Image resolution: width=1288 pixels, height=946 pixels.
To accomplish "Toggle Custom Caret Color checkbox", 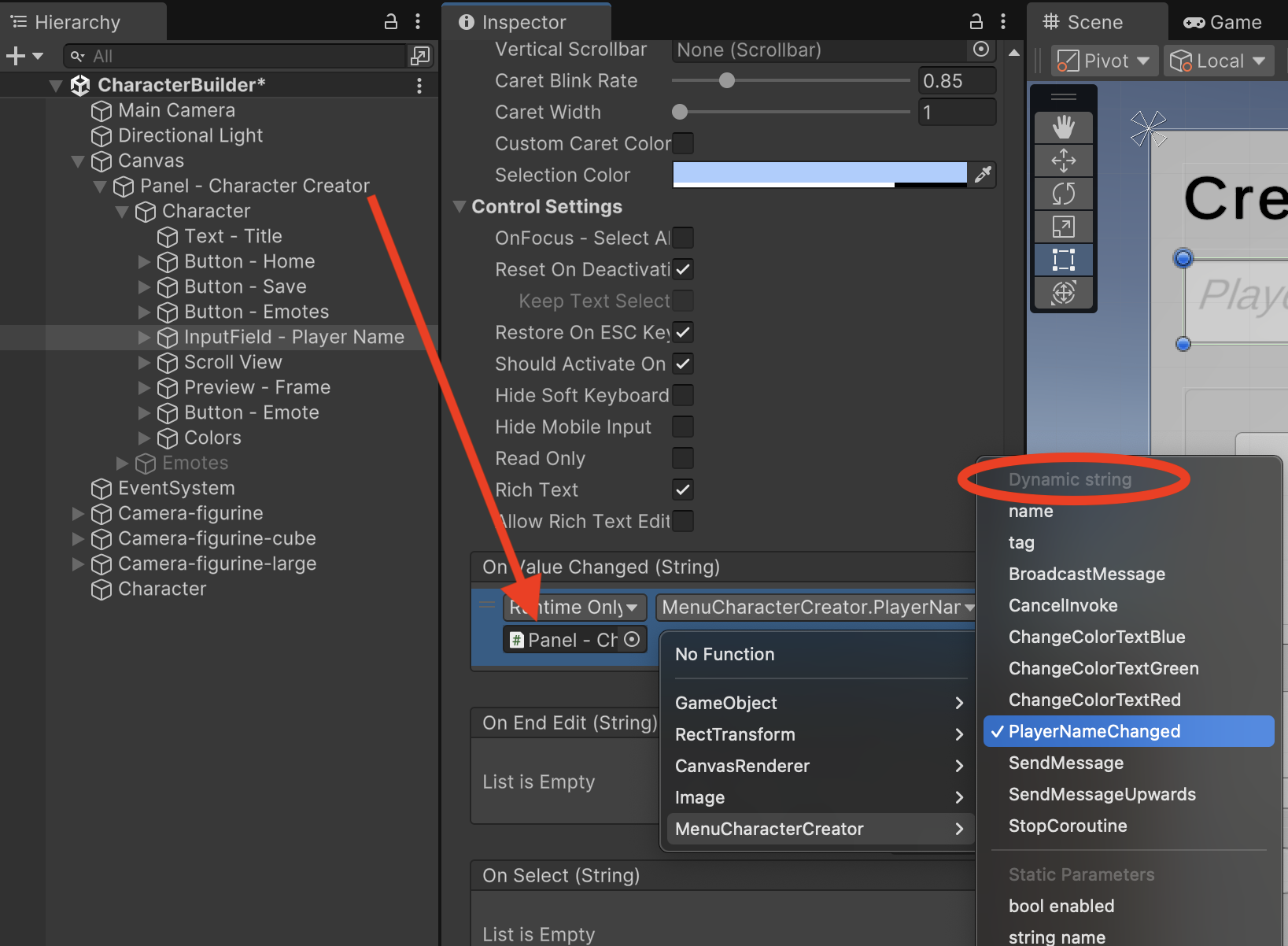I will (x=683, y=143).
